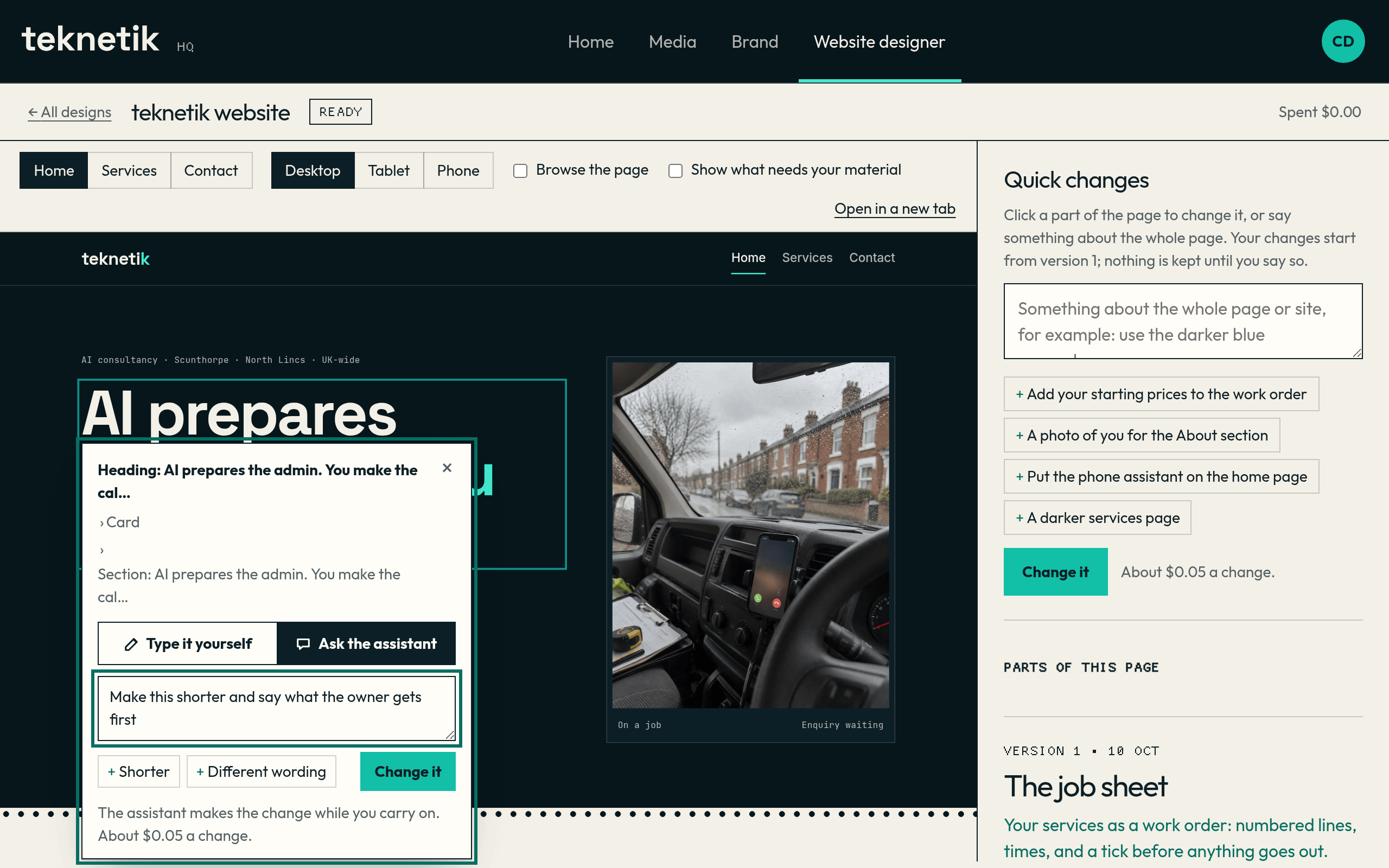Click the teknetik logo in the preview

point(116,259)
